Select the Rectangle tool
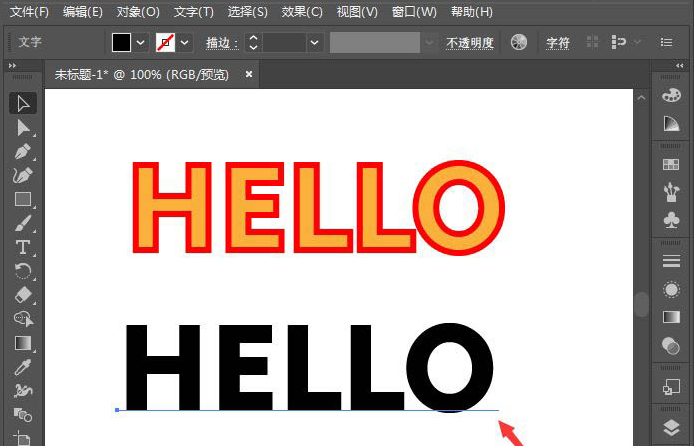The image size is (694, 446). tap(23, 199)
